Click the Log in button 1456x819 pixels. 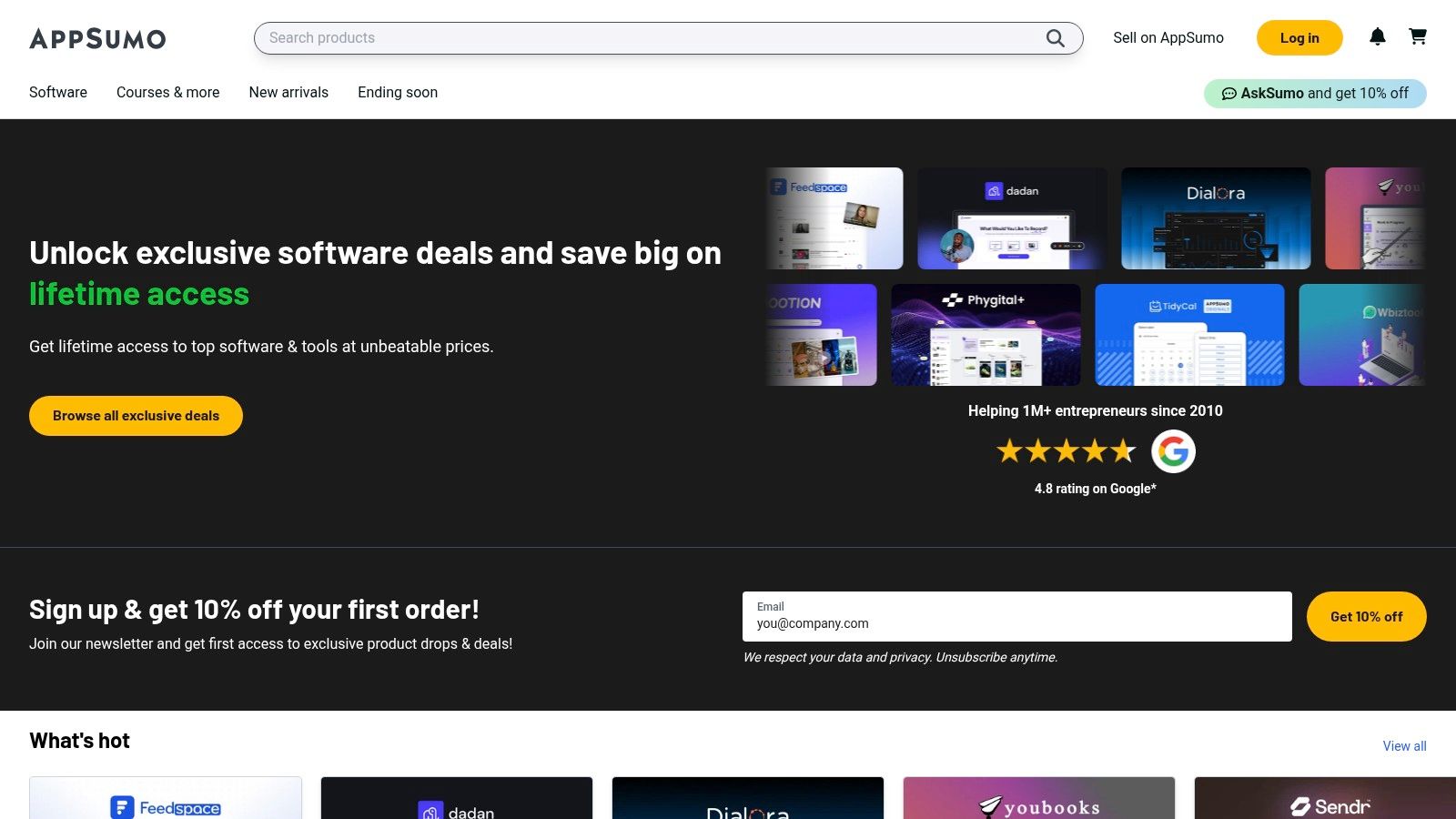click(1299, 38)
